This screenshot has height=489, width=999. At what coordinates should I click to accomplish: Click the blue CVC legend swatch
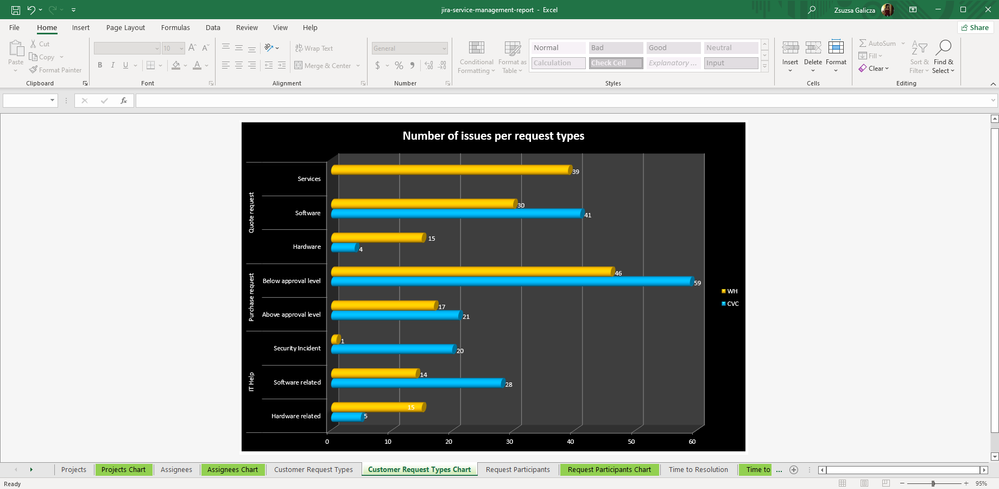click(723, 304)
